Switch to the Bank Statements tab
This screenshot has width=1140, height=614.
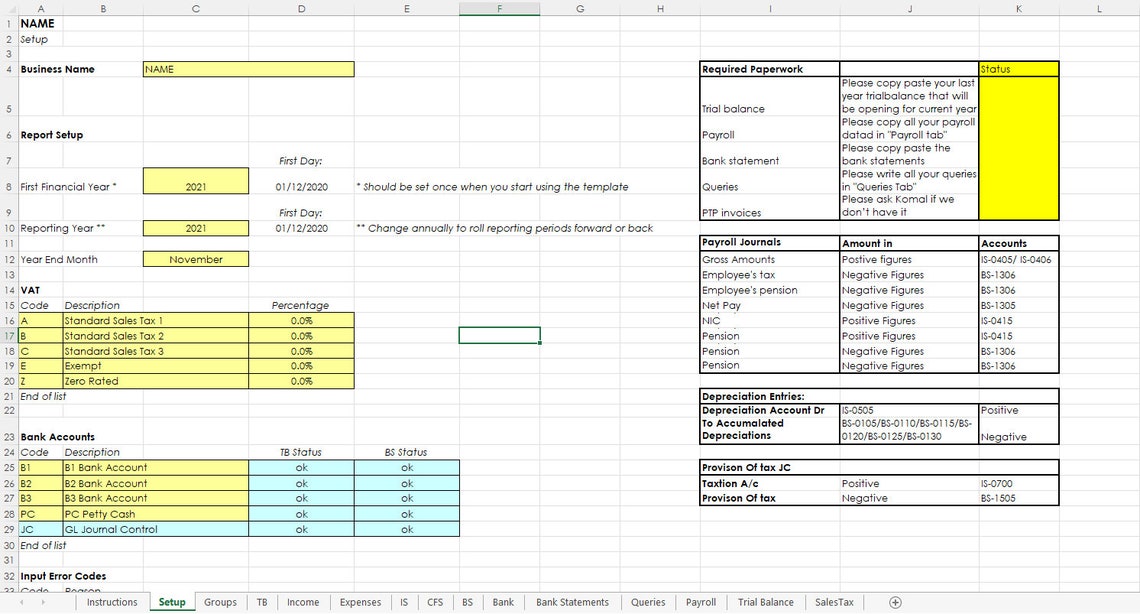(571, 602)
